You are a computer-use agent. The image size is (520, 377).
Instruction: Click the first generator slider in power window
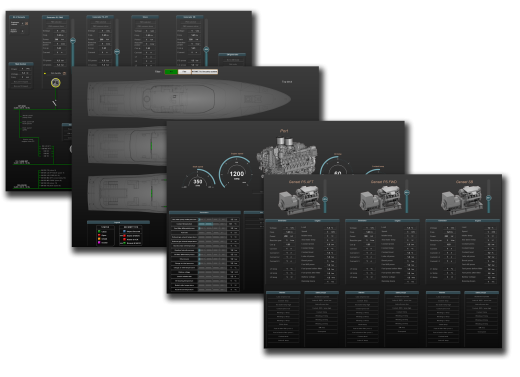73,40
